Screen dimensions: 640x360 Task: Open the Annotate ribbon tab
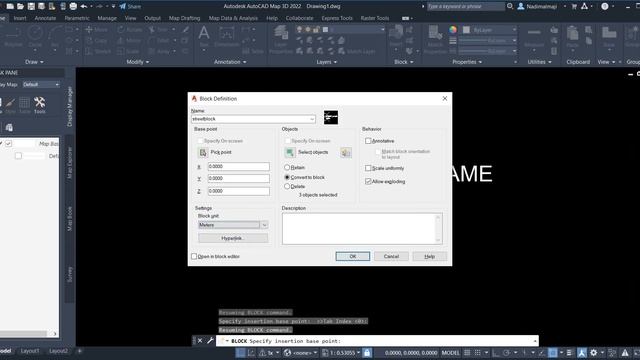(x=45, y=18)
